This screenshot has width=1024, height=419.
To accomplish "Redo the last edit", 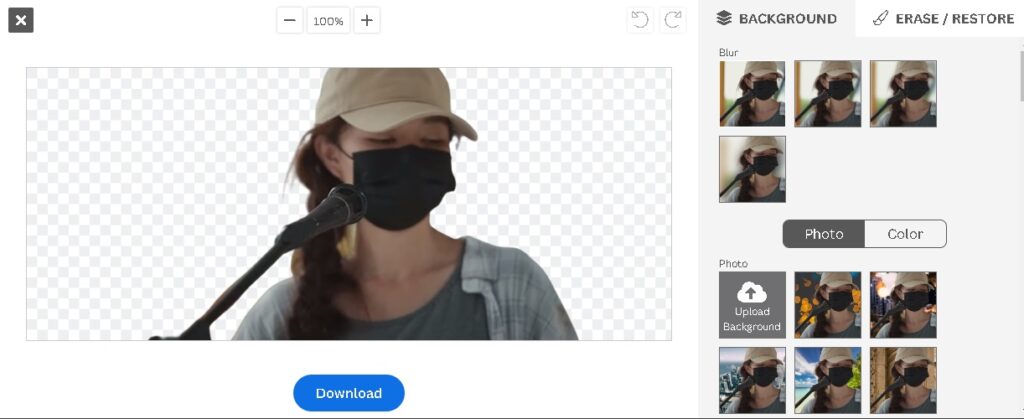I will tap(673, 21).
